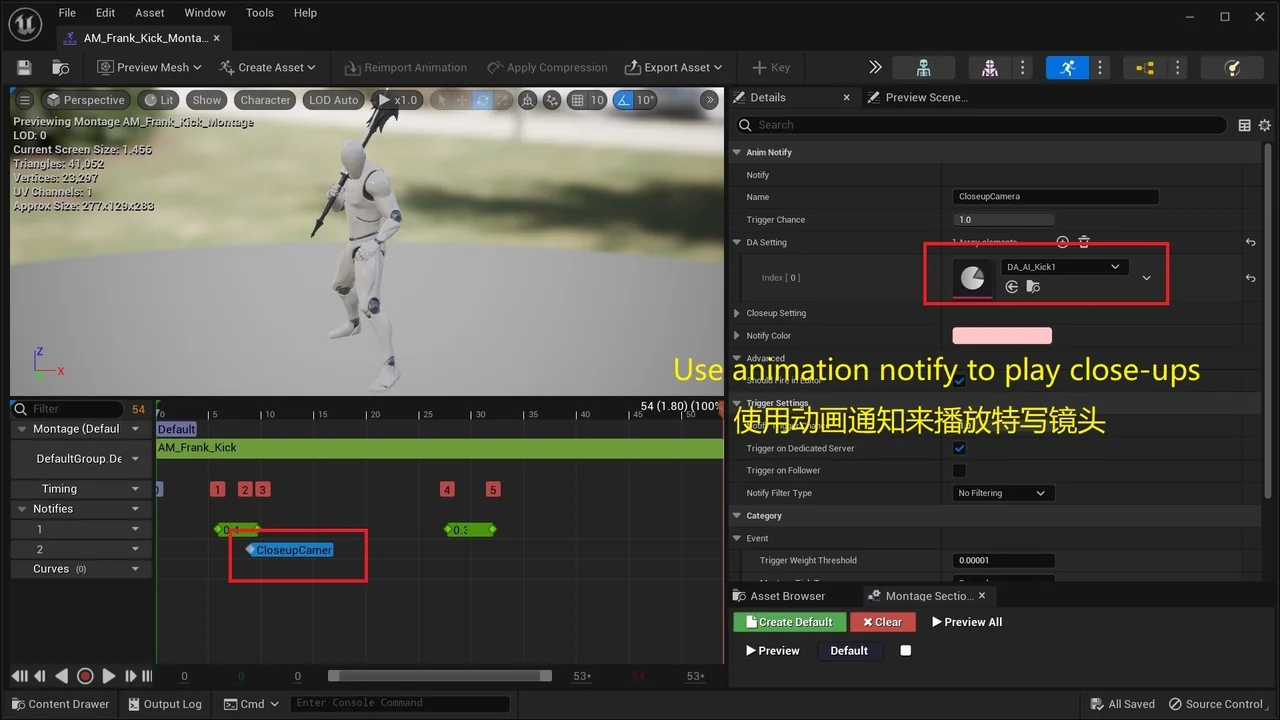
Task: Click the Create Default button
Action: tap(789, 622)
